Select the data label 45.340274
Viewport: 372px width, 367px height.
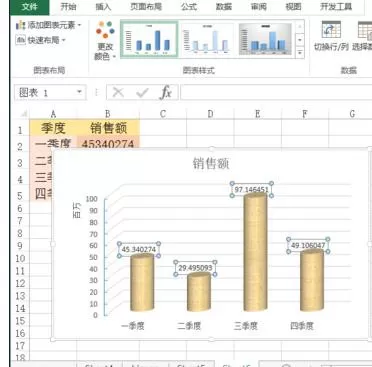click(x=139, y=250)
